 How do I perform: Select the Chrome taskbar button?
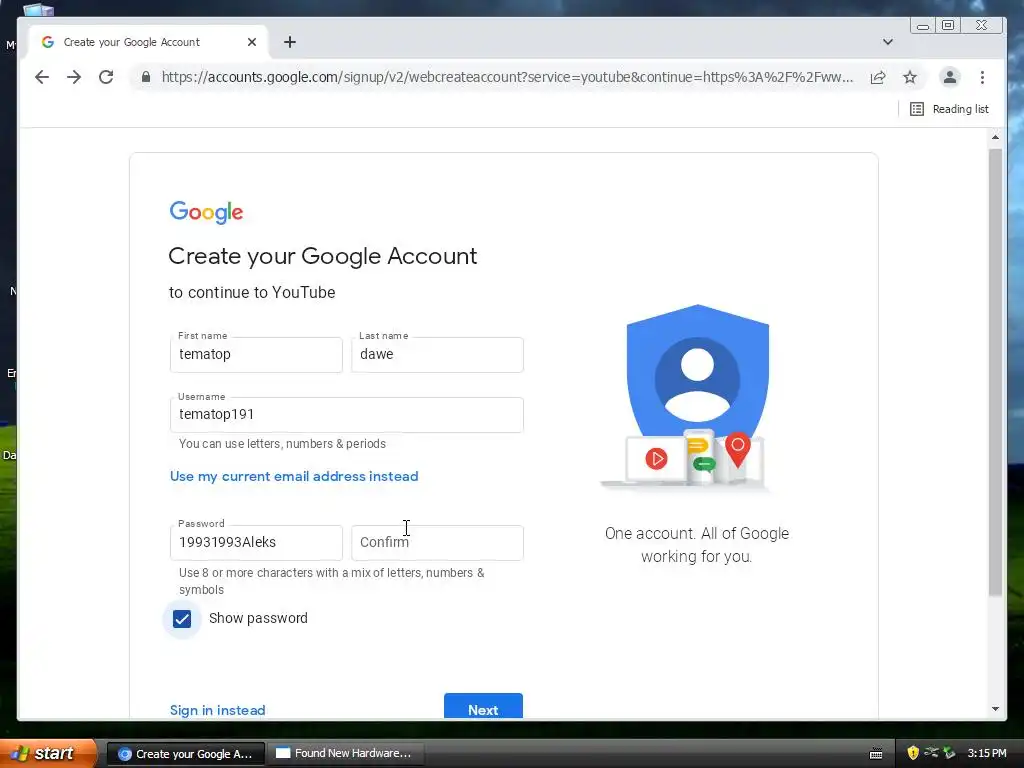(185, 754)
